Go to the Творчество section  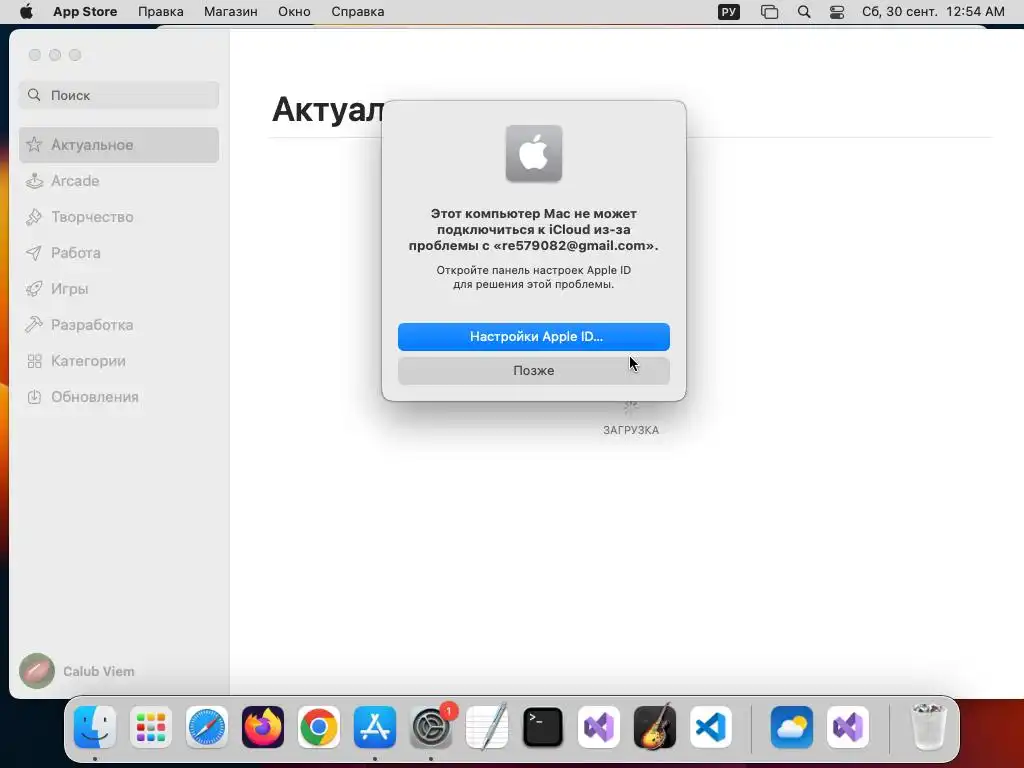(119, 217)
